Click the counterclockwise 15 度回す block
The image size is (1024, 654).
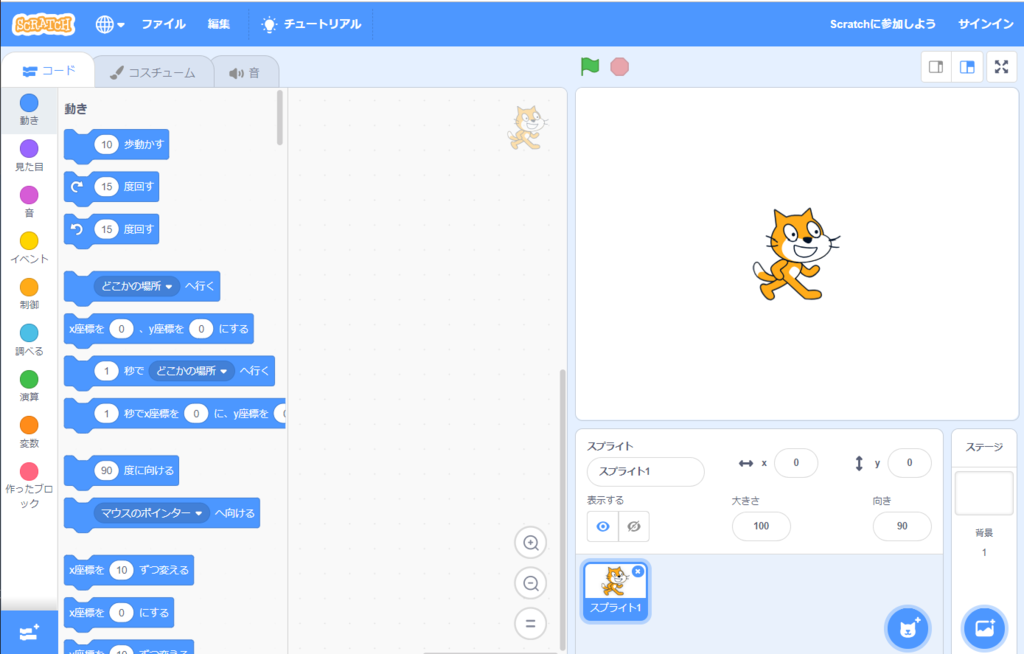111,230
